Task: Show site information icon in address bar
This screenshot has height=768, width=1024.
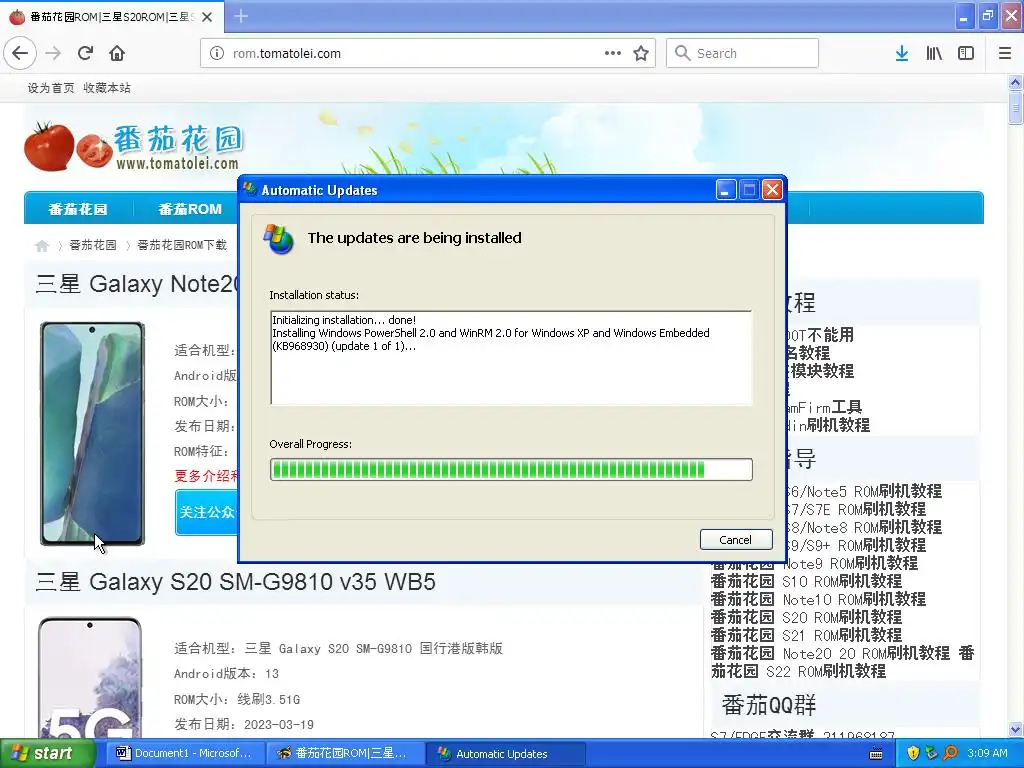Action: tap(217, 54)
